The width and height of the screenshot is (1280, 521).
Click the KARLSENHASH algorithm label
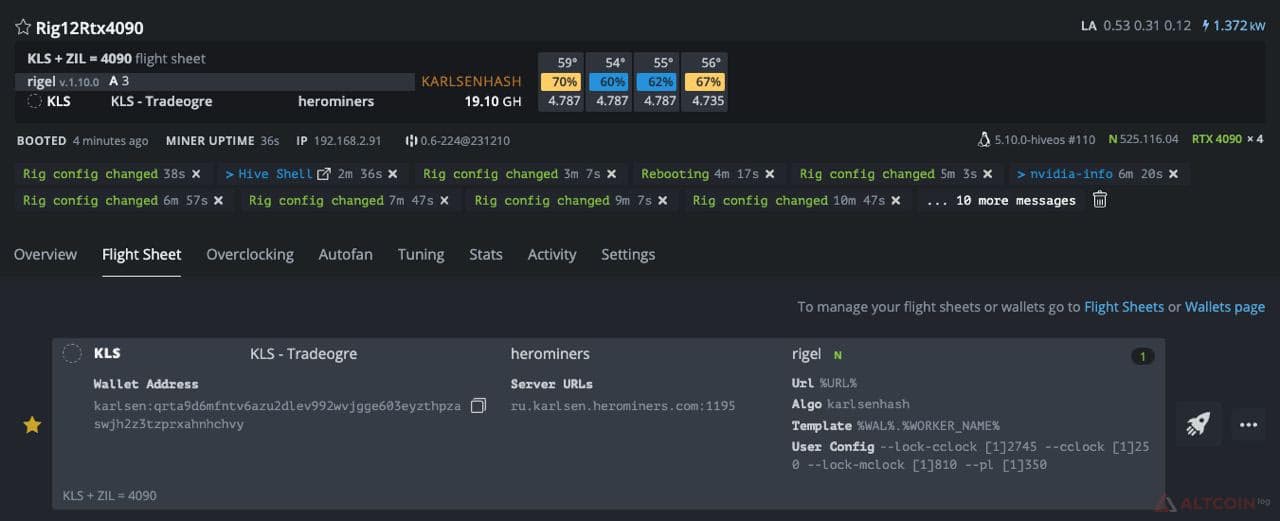(x=472, y=81)
